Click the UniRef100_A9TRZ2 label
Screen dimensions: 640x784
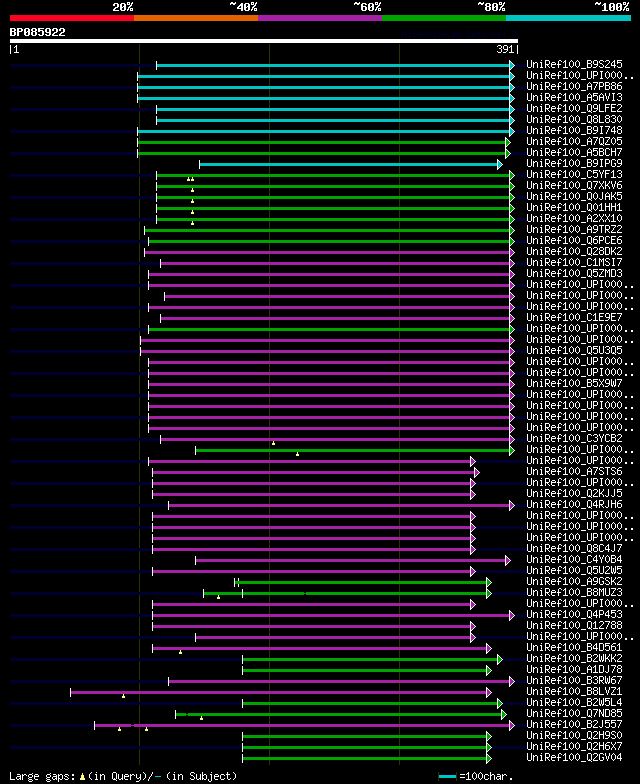[574, 230]
